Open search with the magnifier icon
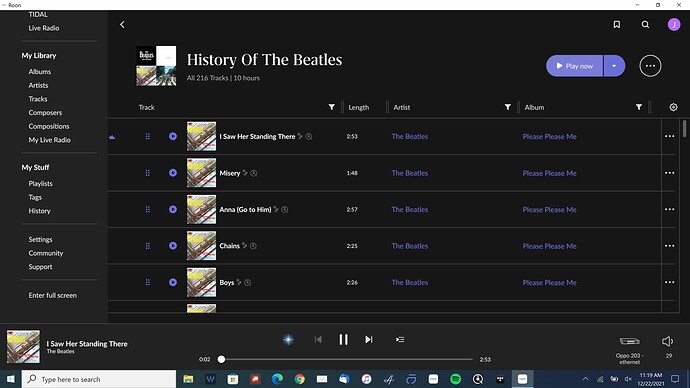The image size is (690, 388). click(x=645, y=25)
